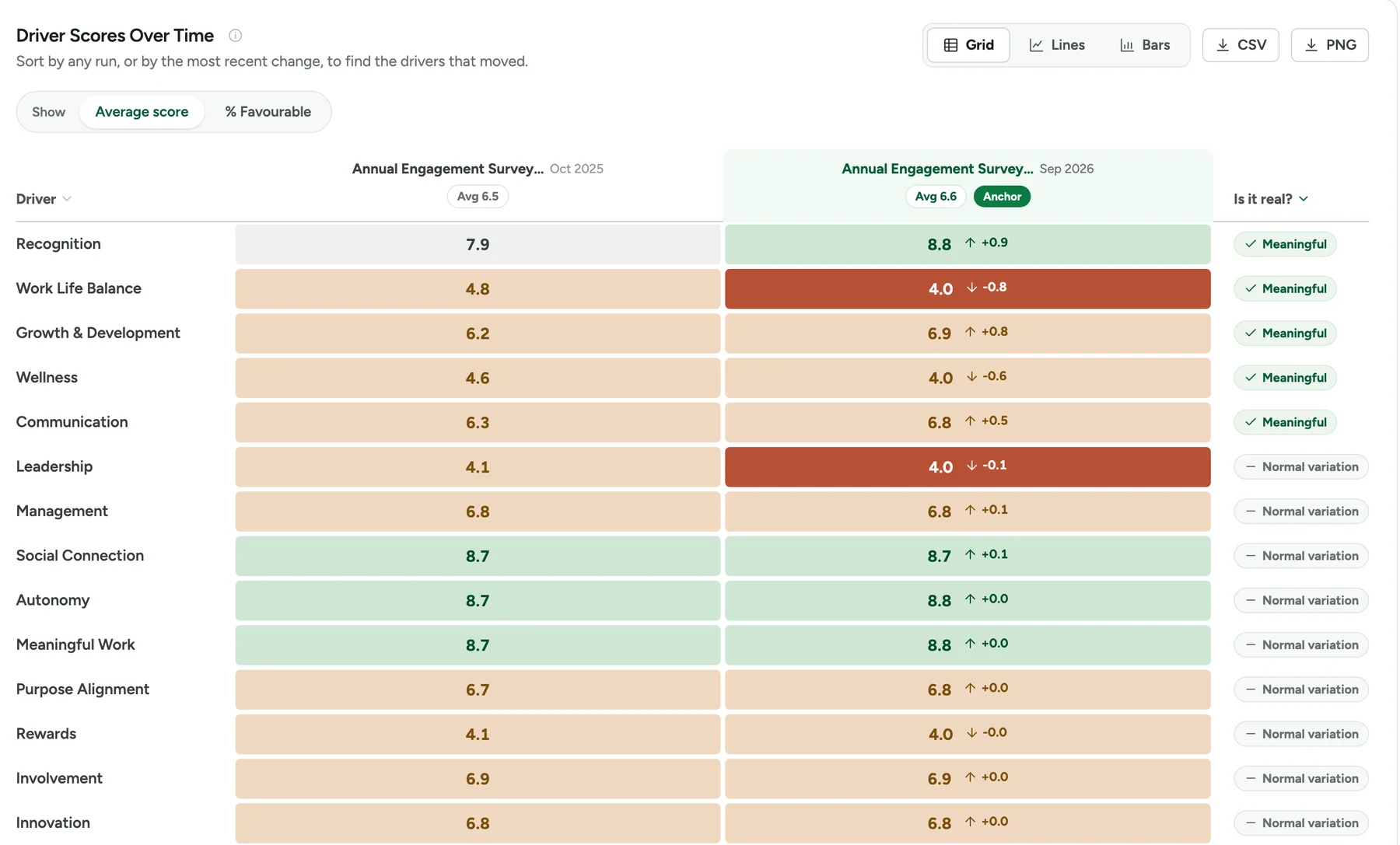The image size is (1400, 845).
Task: Click the Meaningful badge for Wellness
Action: 1285,378
